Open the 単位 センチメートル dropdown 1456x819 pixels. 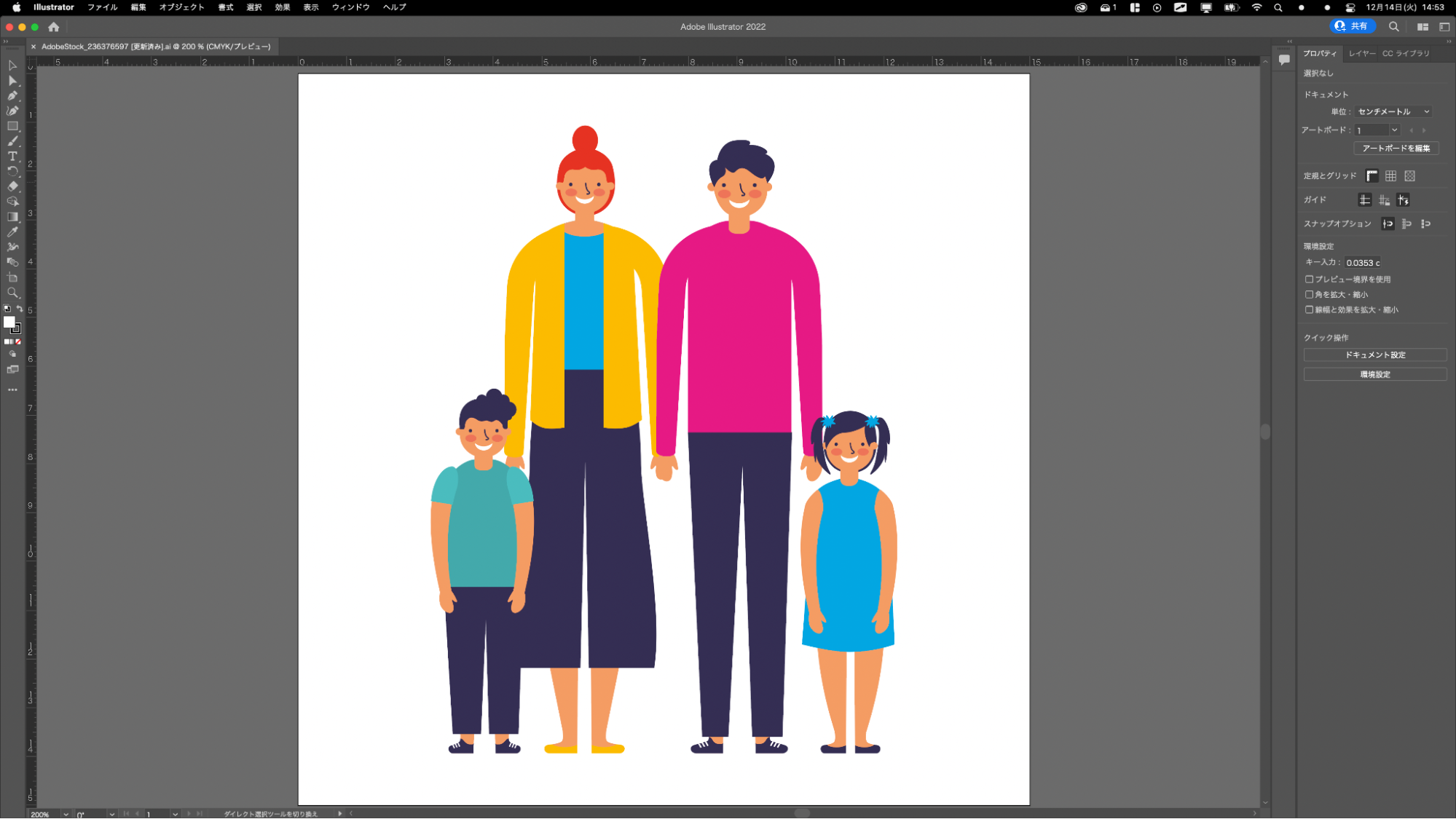[x=1393, y=111]
